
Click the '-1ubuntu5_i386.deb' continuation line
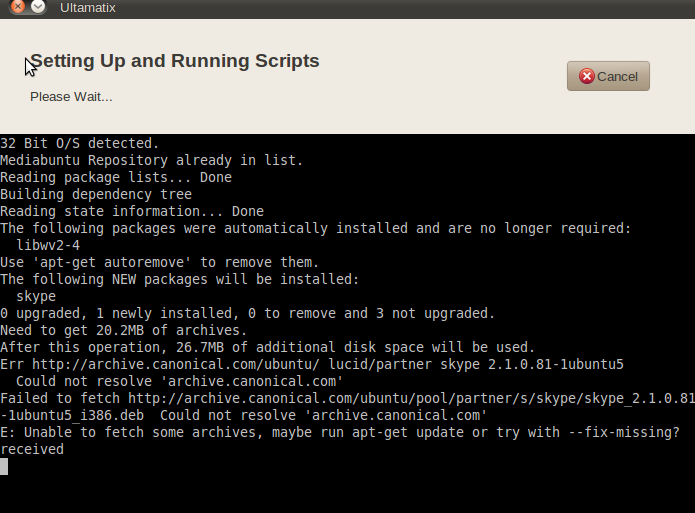[243, 415]
